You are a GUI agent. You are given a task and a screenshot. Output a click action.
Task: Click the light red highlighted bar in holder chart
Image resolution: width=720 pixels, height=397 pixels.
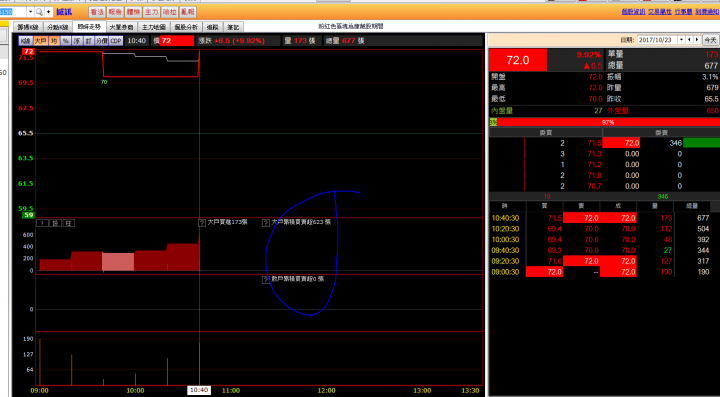coord(118,262)
